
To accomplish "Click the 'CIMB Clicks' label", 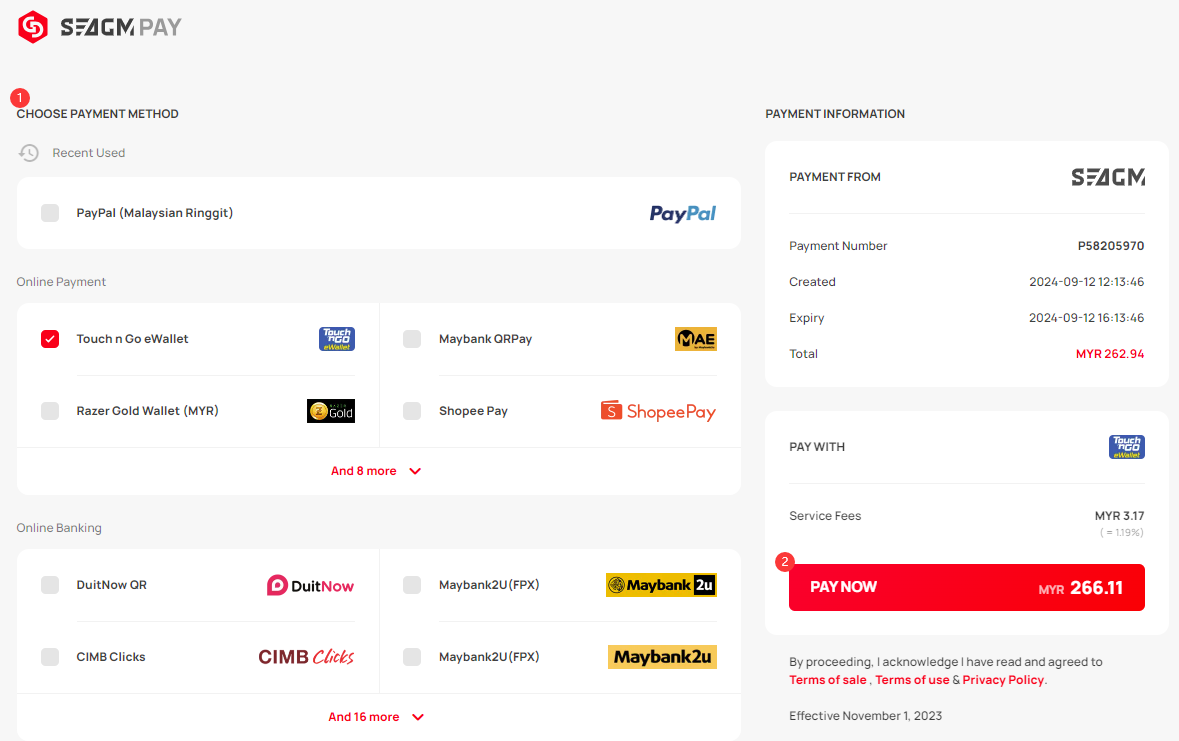I will point(111,657).
